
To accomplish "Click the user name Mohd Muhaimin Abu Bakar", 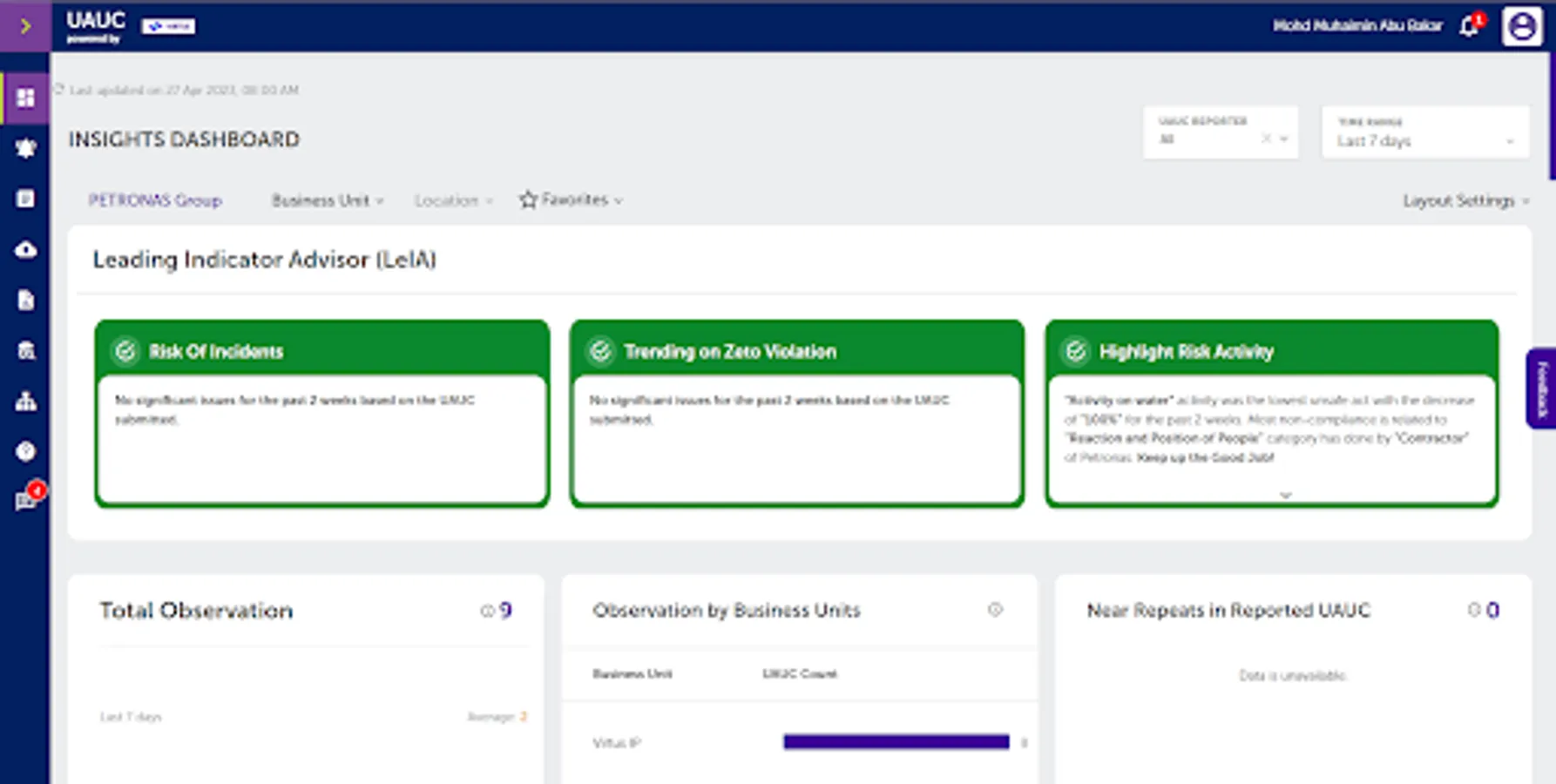I will click(1357, 25).
